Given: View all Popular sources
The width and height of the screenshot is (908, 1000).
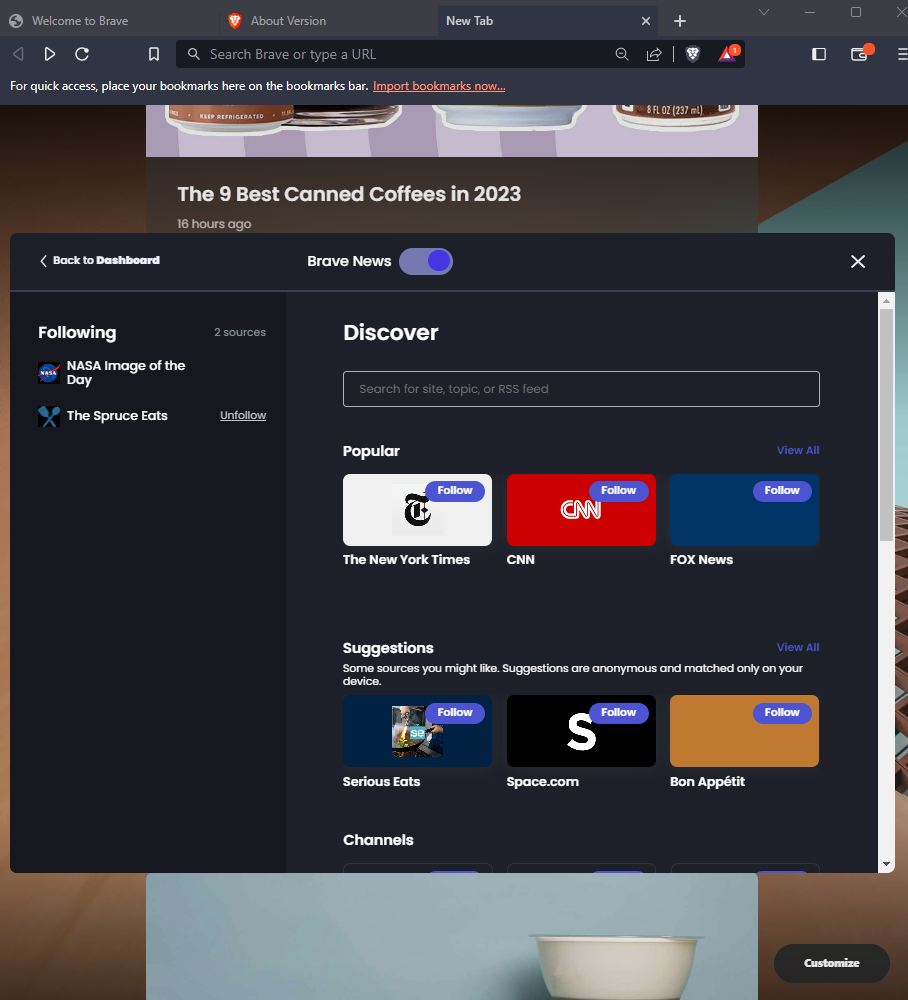Looking at the screenshot, I should tap(798, 450).
